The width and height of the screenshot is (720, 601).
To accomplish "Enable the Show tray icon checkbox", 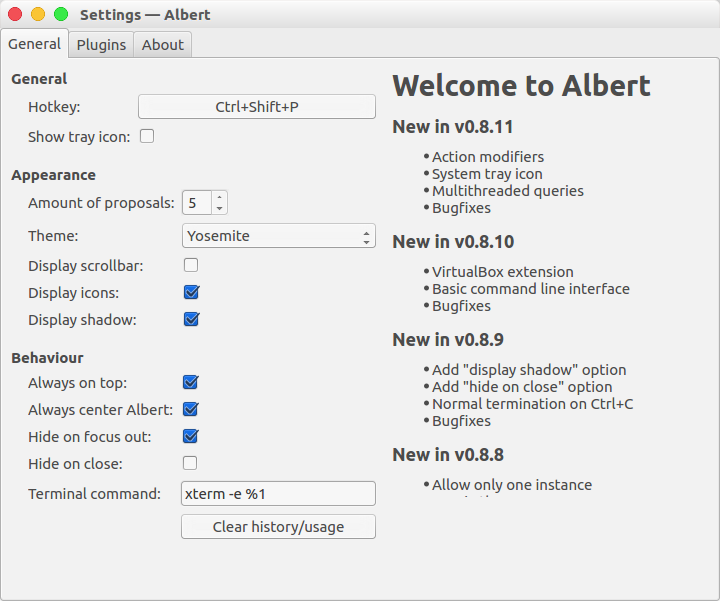I will [147, 136].
